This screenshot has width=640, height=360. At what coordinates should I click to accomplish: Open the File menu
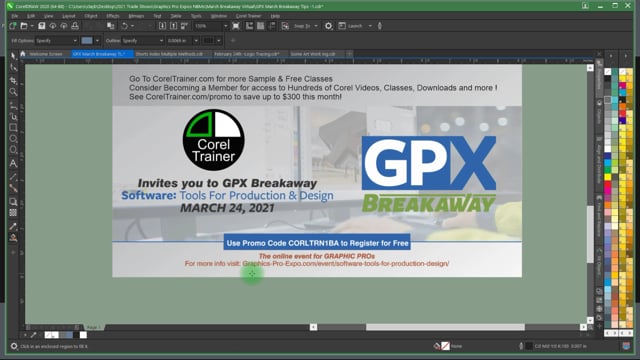15,16
